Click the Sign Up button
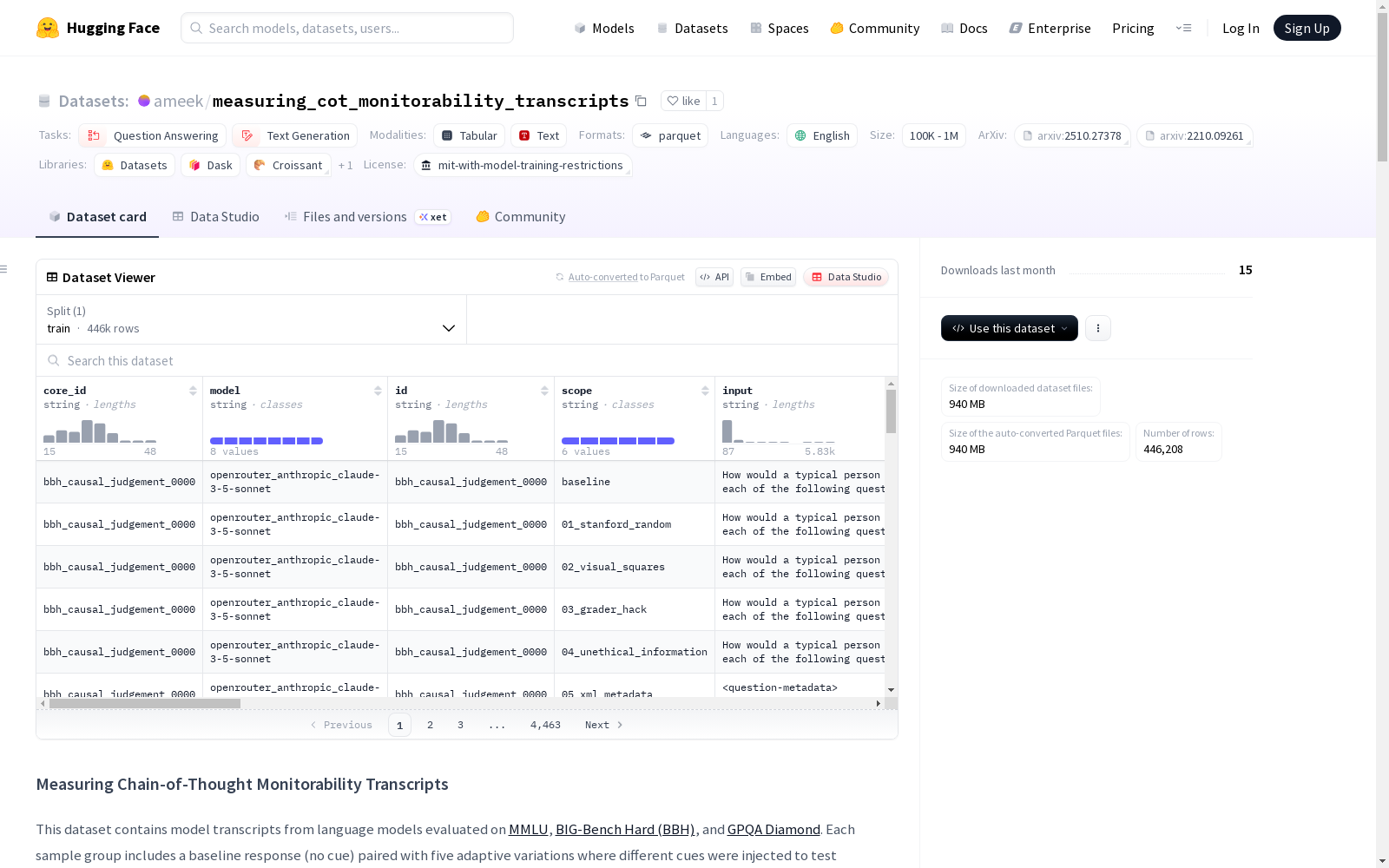The image size is (1389, 868). click(x=1307, y=28)
